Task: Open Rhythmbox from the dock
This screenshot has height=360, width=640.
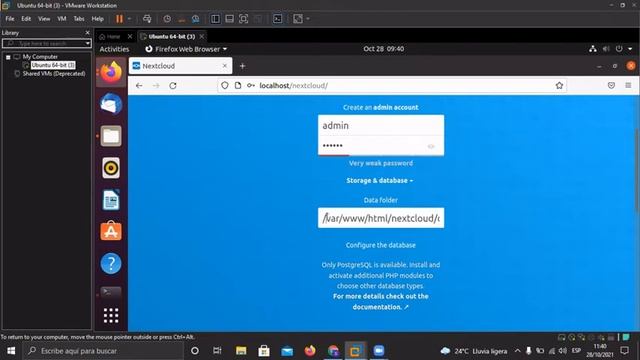Action: point(111,168)
